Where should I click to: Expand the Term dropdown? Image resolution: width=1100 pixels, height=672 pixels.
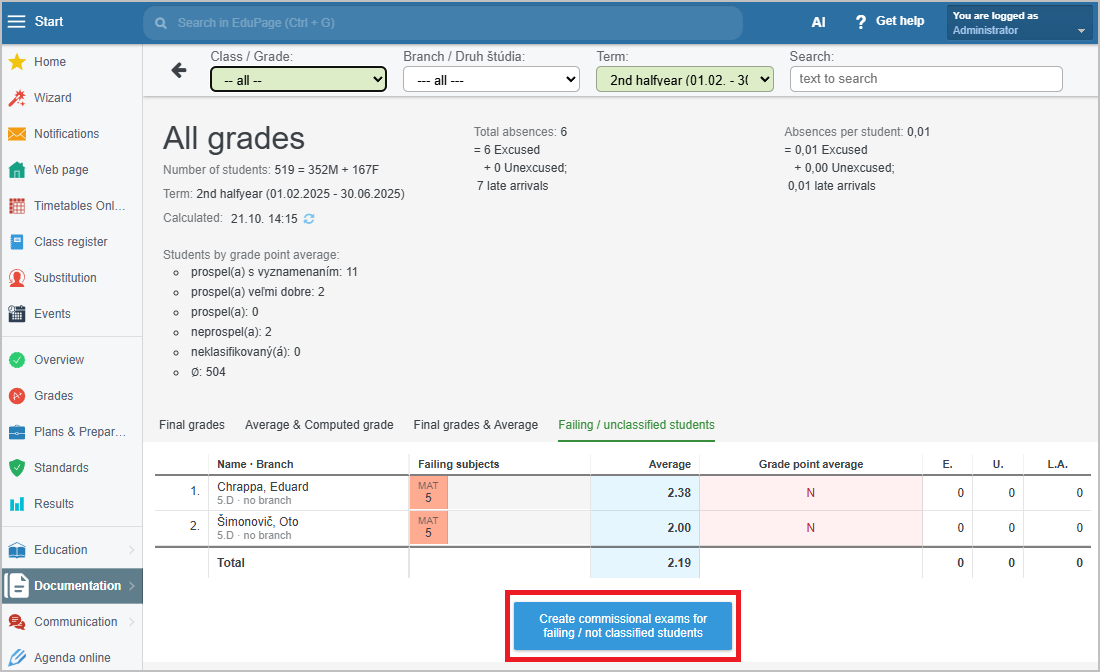684,79
